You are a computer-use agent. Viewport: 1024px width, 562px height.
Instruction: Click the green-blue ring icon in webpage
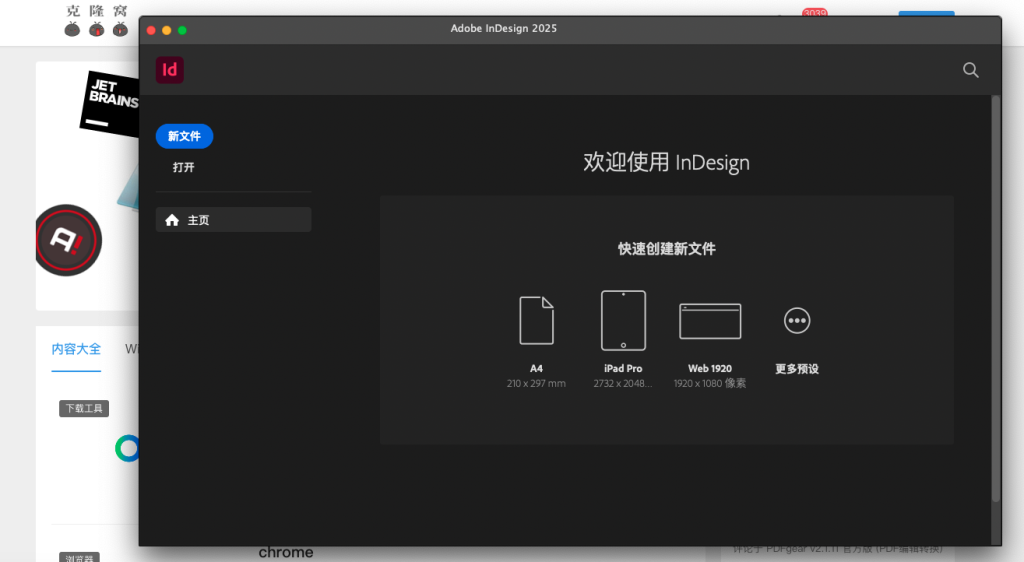pos(127,448)
